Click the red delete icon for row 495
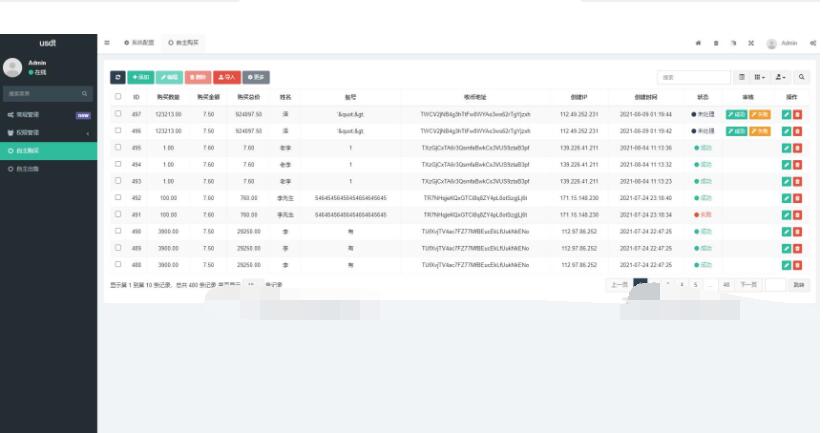 point(798,148)
